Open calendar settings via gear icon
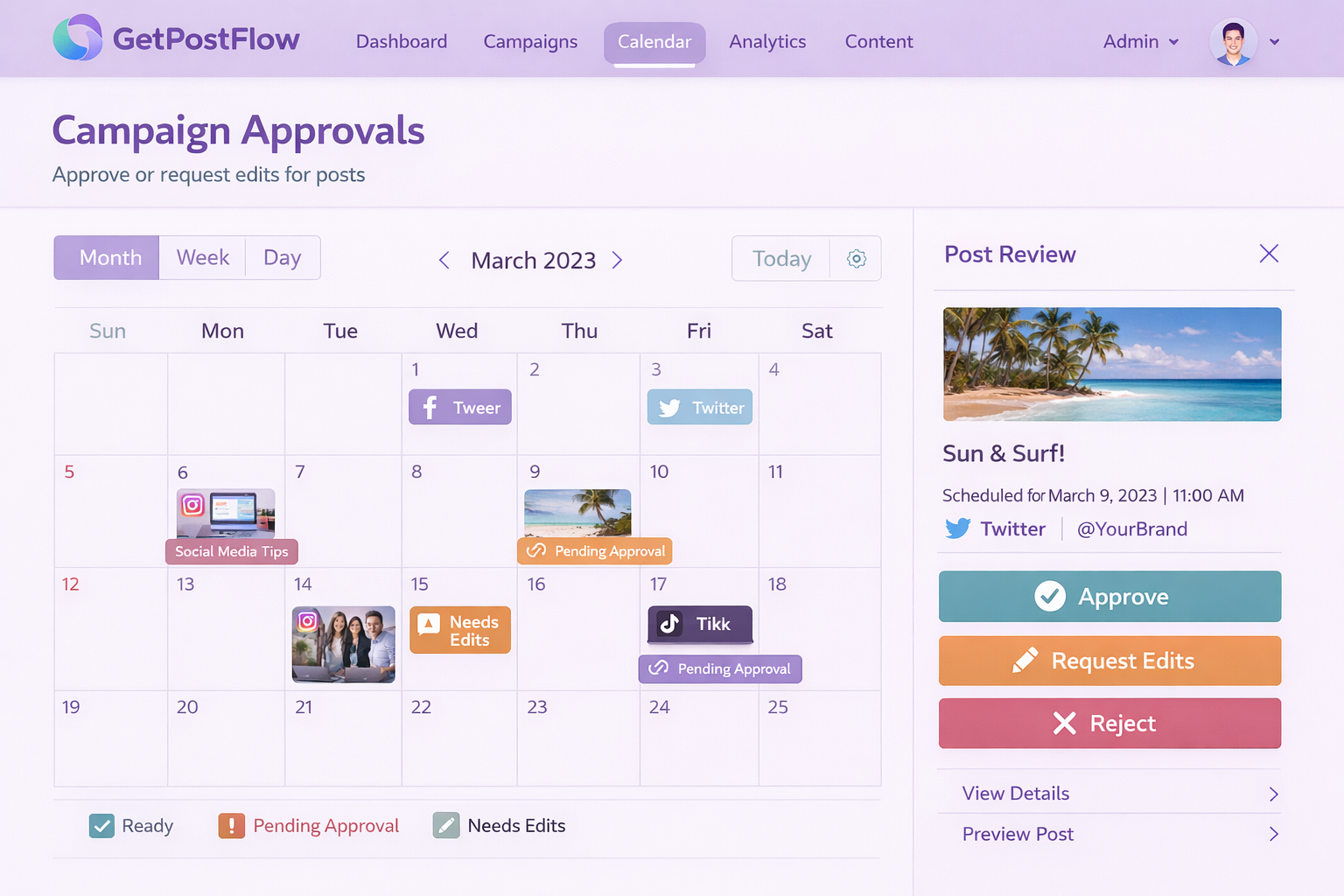This screenshot has width=1344, height=896. 856,258
